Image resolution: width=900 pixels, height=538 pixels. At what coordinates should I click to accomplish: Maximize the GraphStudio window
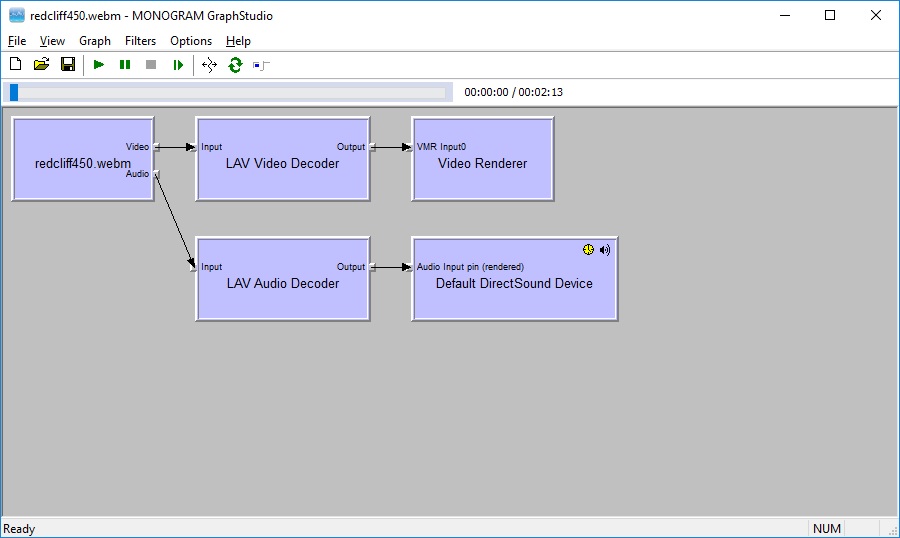coord(830,16)
